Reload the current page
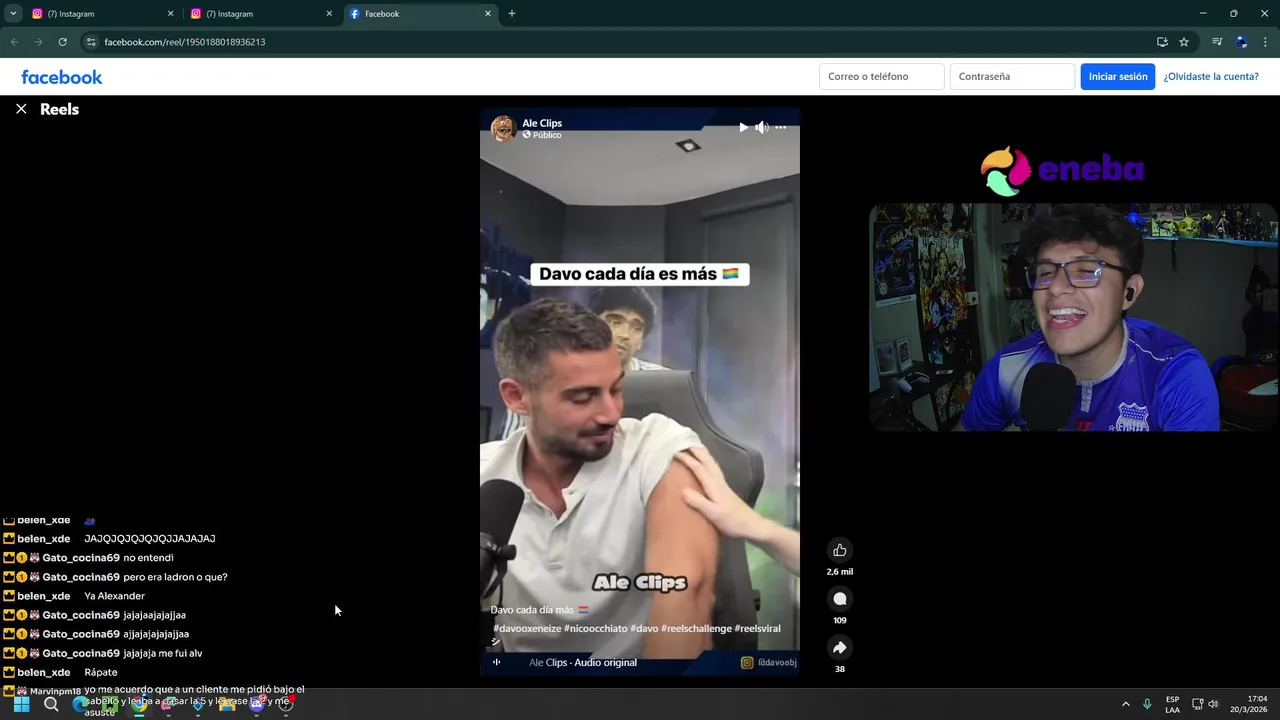 (x=62, y=42)
